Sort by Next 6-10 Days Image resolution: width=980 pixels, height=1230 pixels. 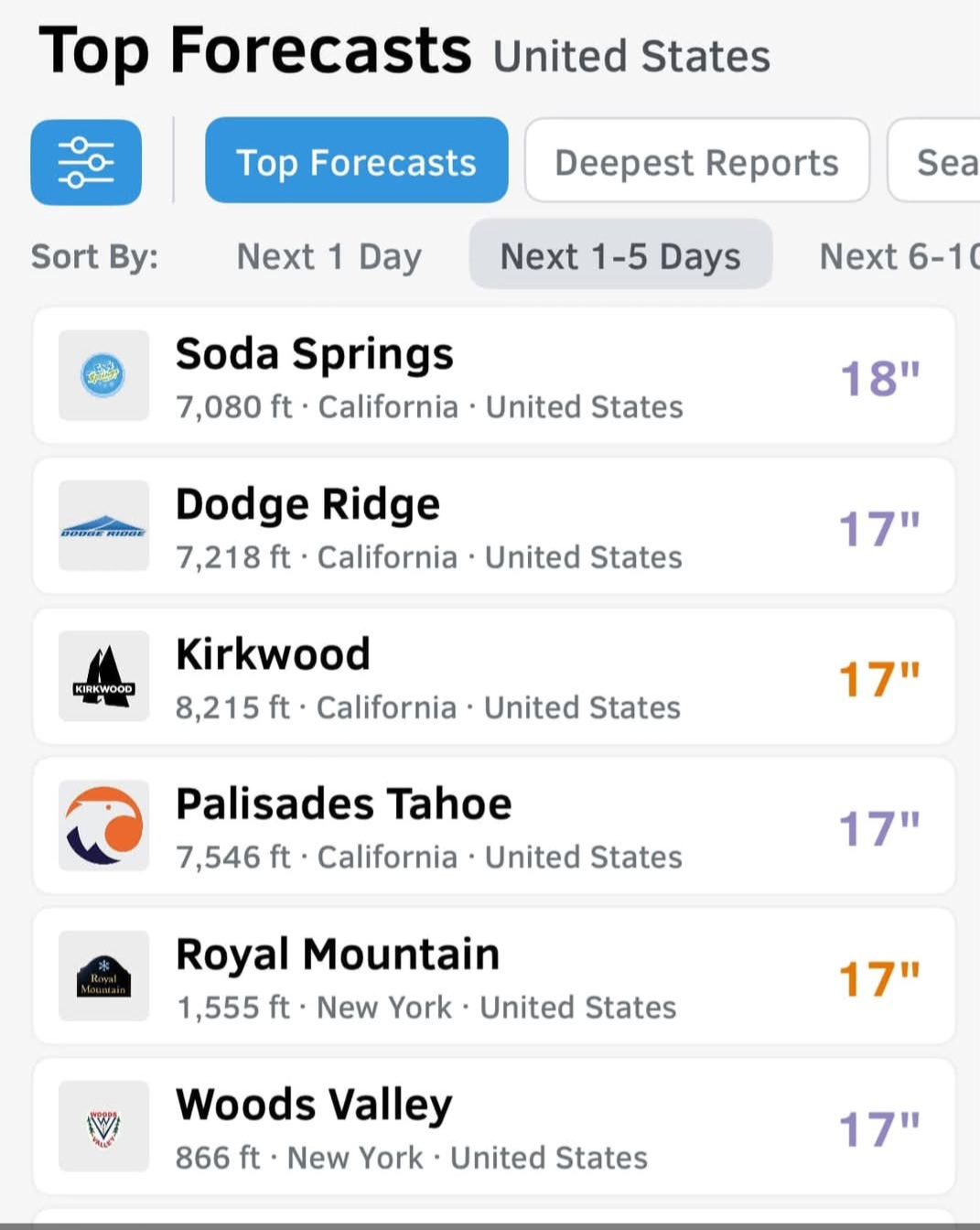pos(897,256)
